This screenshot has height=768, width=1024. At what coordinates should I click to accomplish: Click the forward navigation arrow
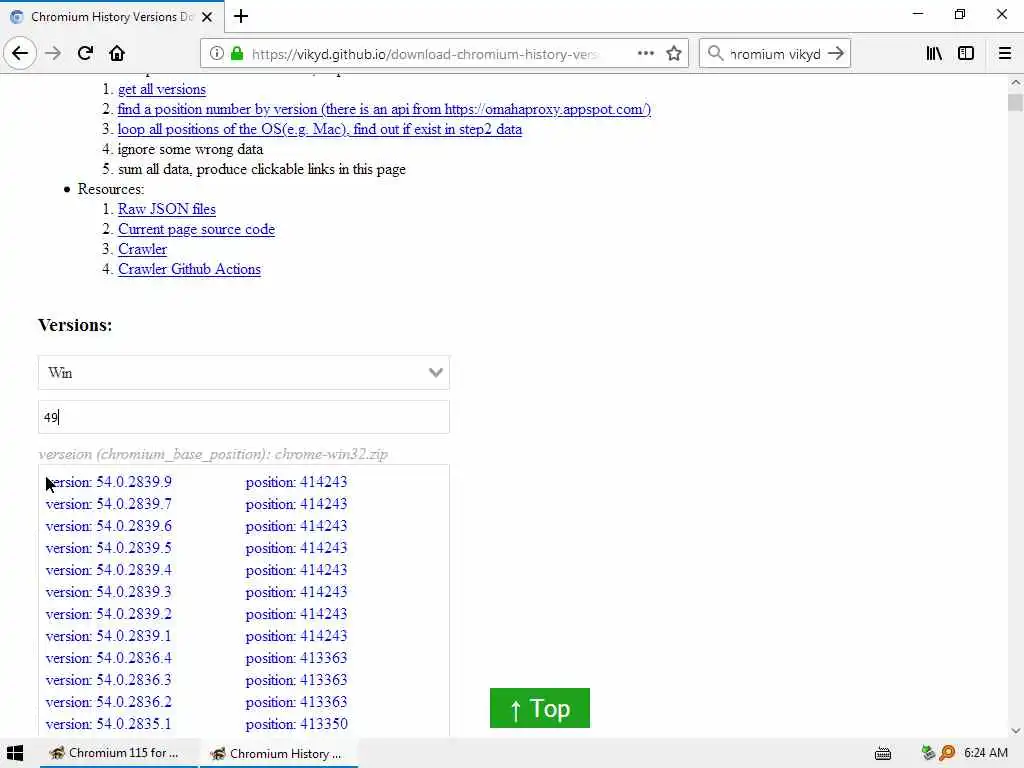[x=53, y=54]
